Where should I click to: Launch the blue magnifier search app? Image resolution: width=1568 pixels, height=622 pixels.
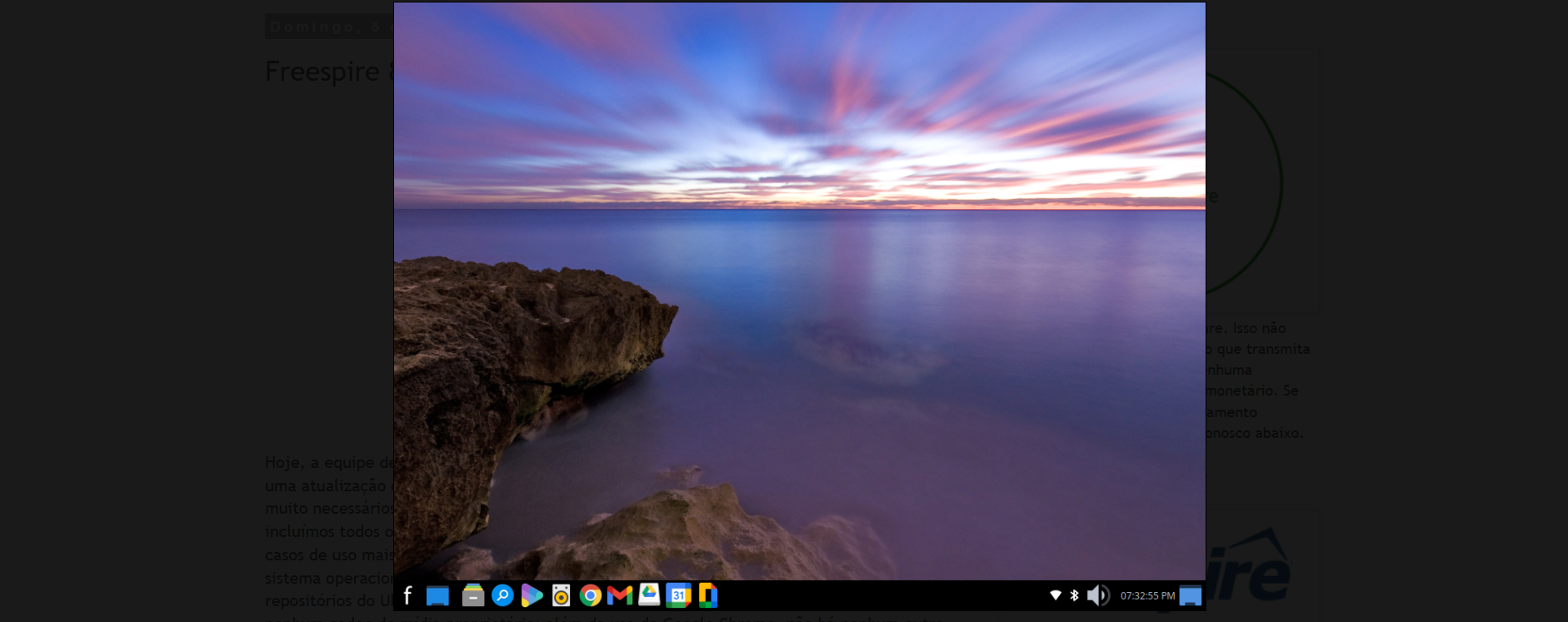coord(502,595)
